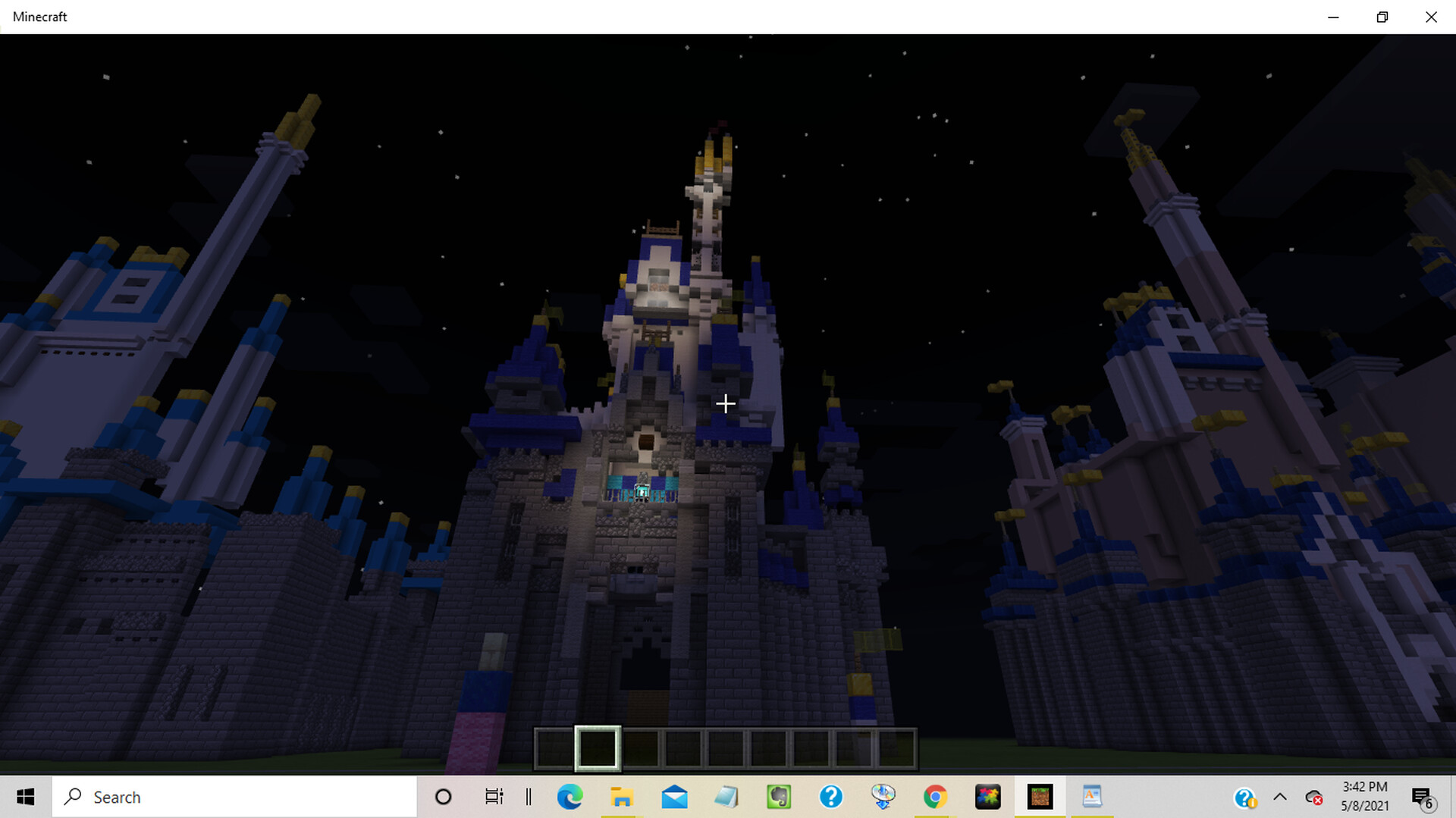Open the Windows Start menu

click(x=25, y=797)
